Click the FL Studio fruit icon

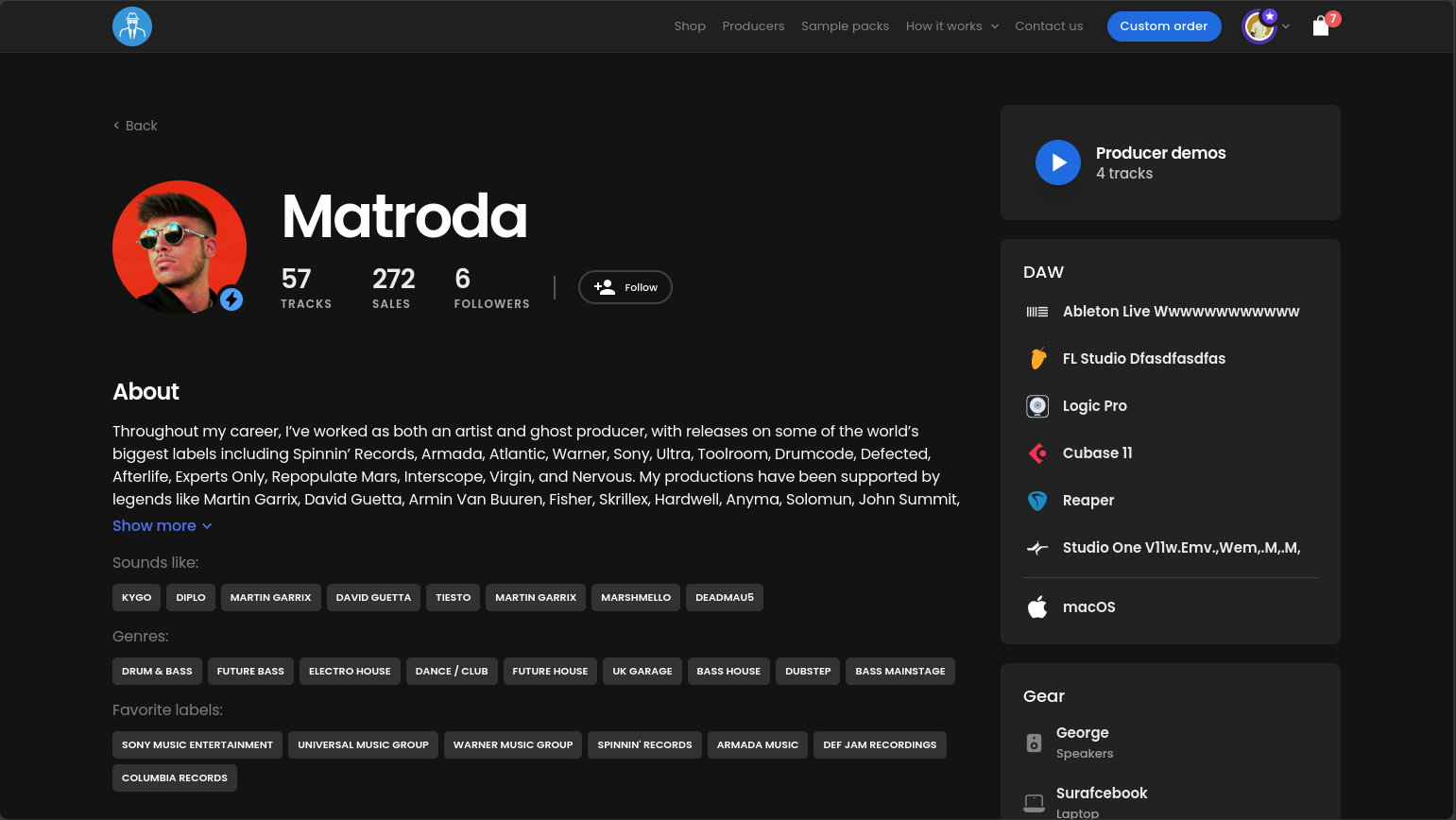point(1037,359)
